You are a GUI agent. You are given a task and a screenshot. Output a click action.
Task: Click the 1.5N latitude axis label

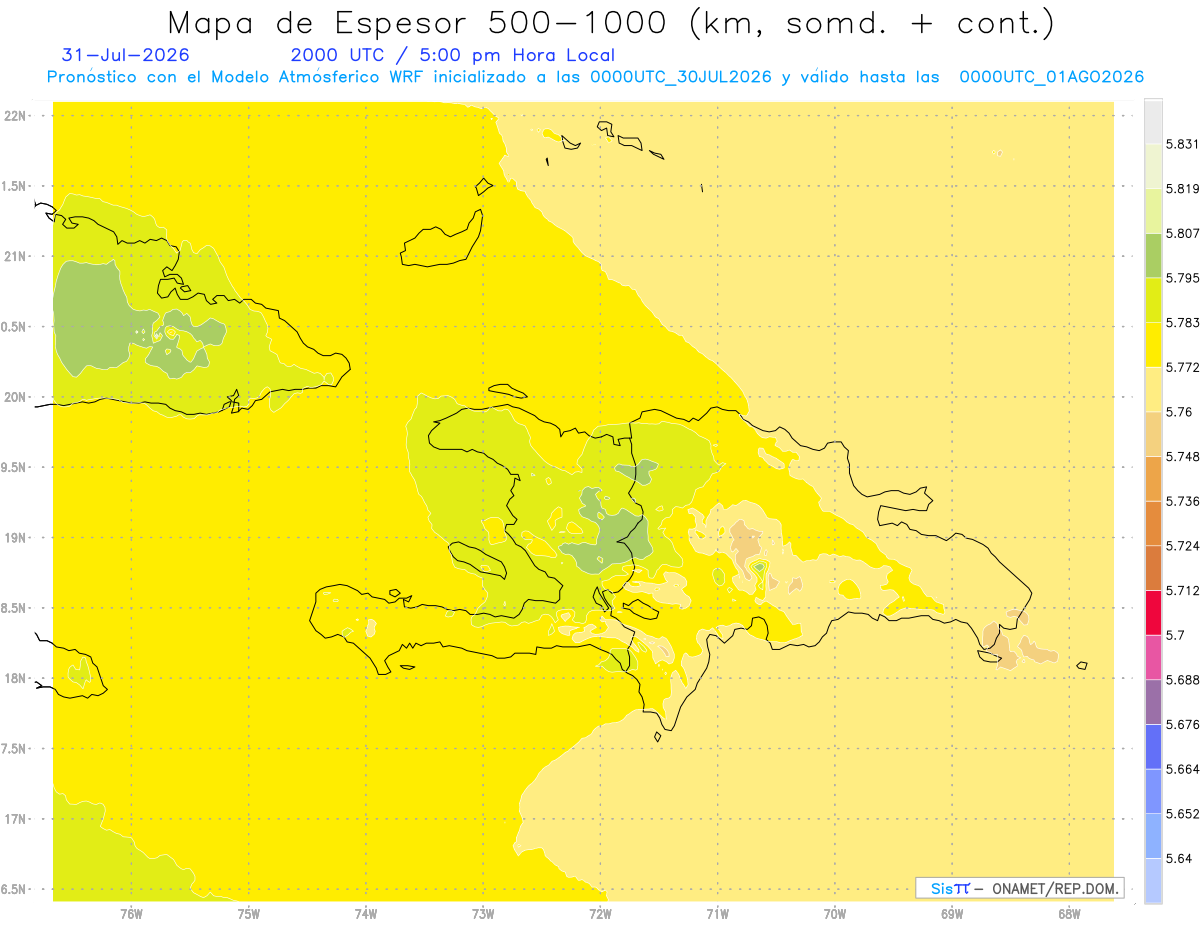tap(14, 186)
